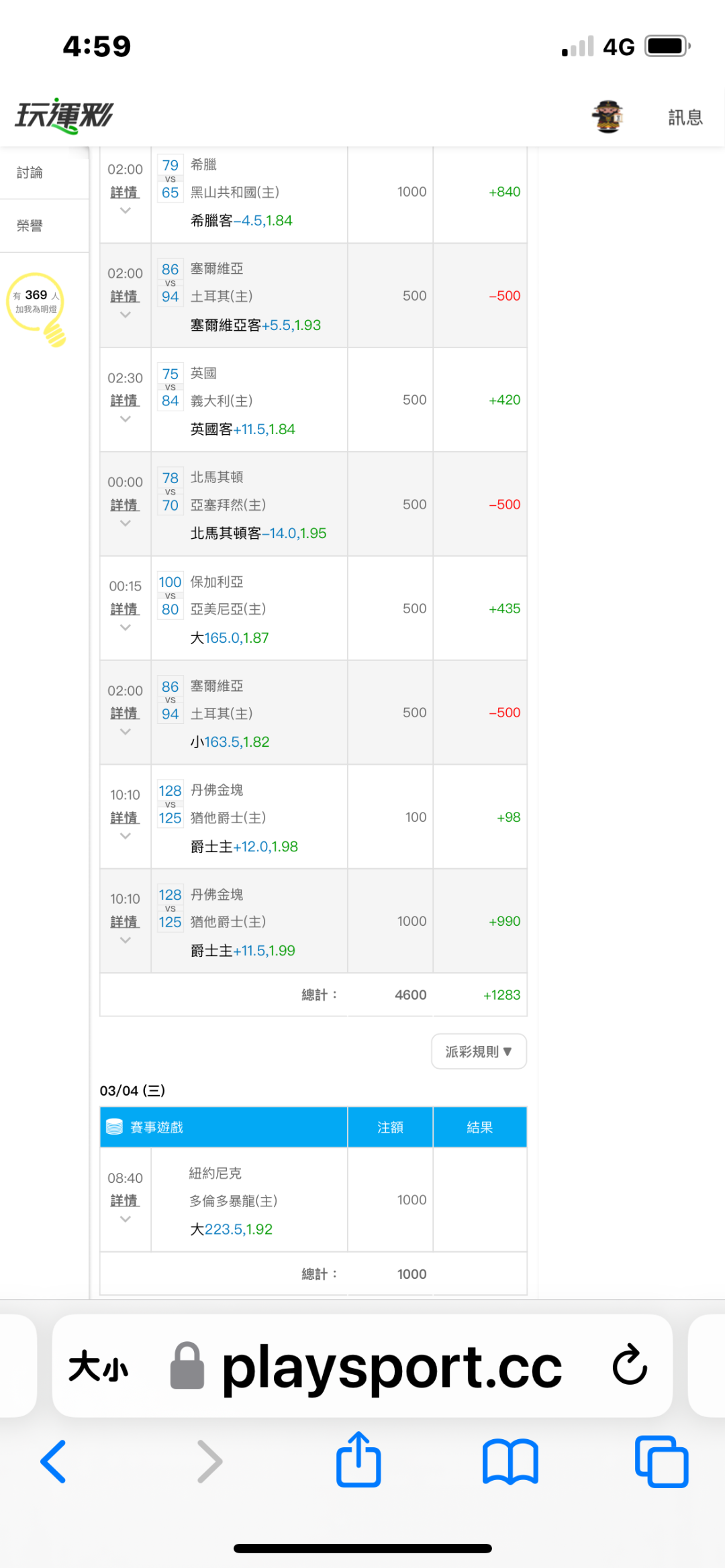This screenshot has height=1568, width=725.
Task: Open 詳情 link for 北馬其頓 game
Action: [x=125, y=505]
